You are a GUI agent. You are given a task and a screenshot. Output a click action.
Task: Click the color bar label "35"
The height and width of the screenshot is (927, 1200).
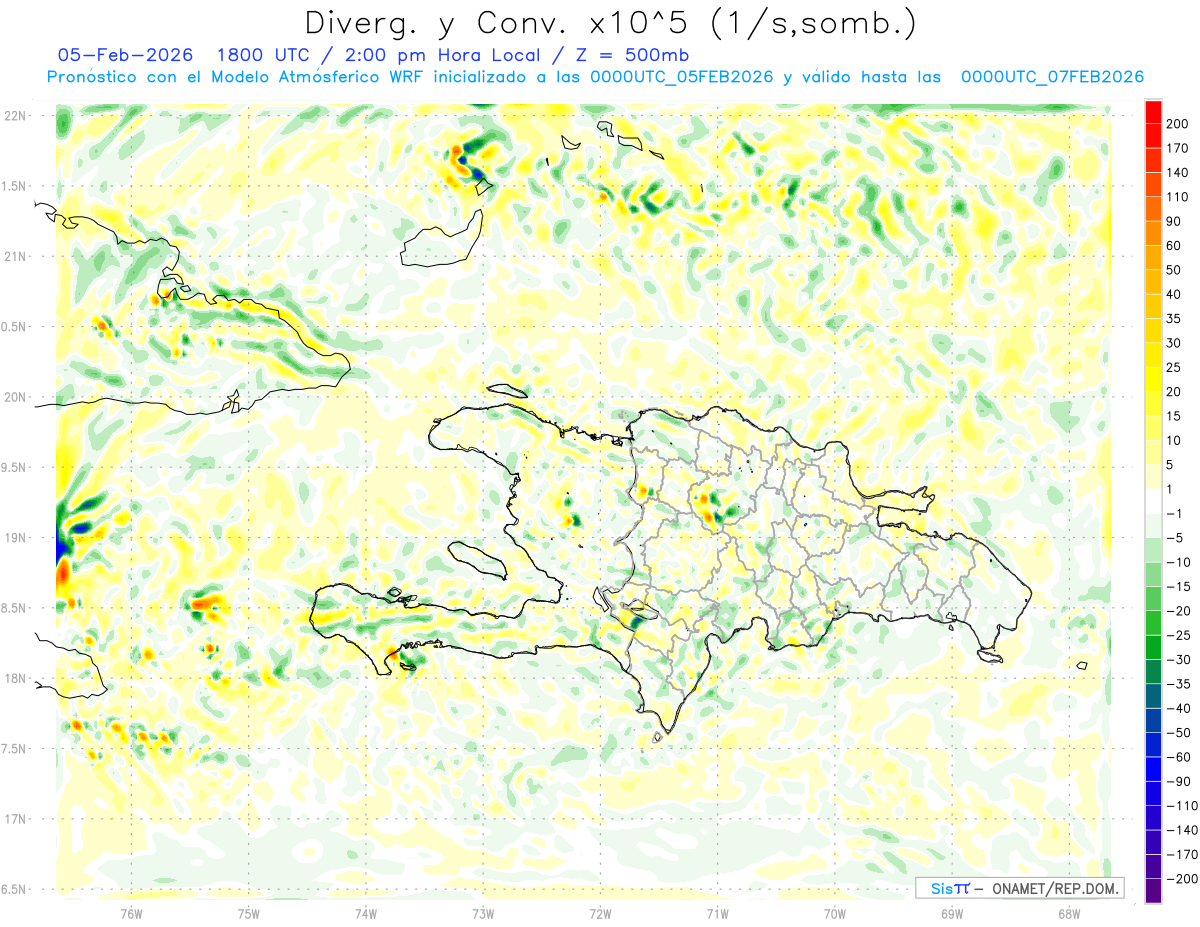point(1174,319)
